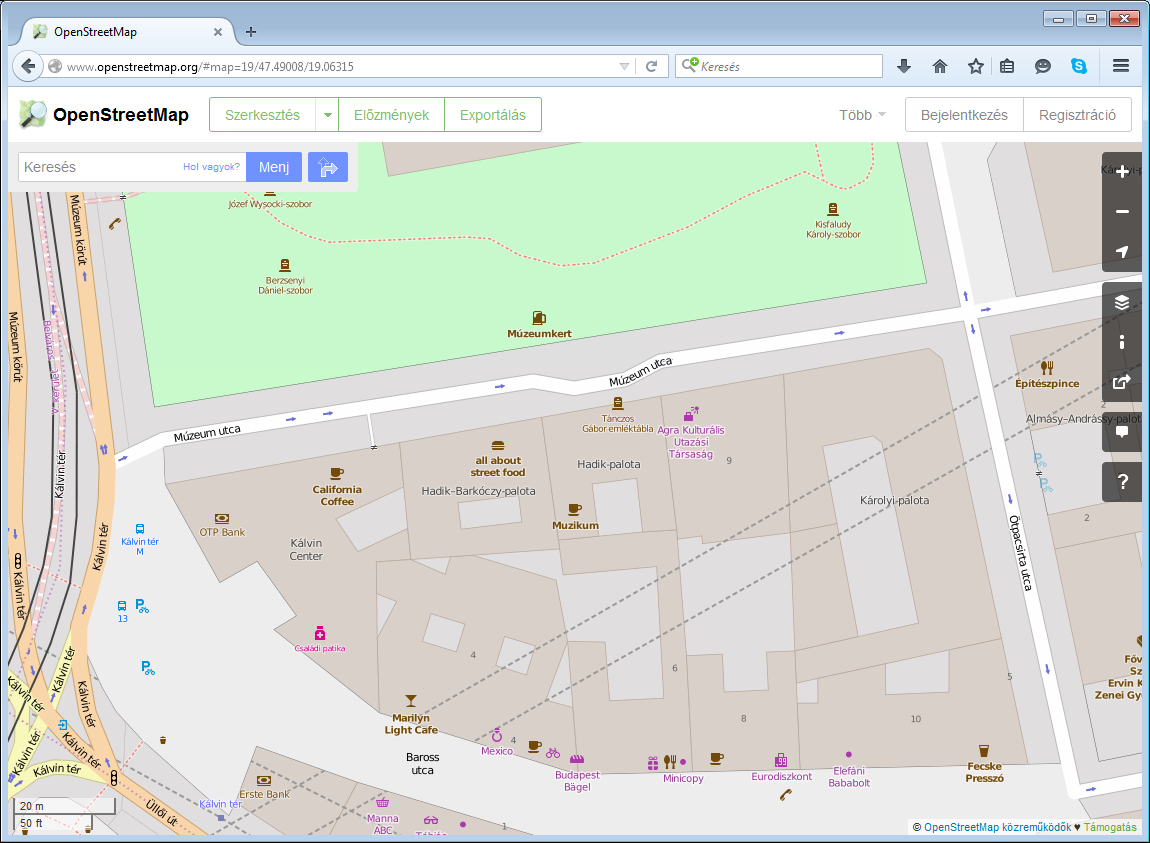Click the Károlyi-palota label

click(x=894, y=500)
